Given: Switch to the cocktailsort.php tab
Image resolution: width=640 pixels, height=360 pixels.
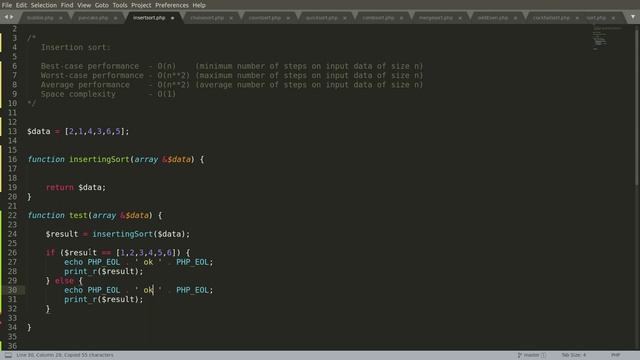Looking at the screenshot, I should [x=551, y=18].
